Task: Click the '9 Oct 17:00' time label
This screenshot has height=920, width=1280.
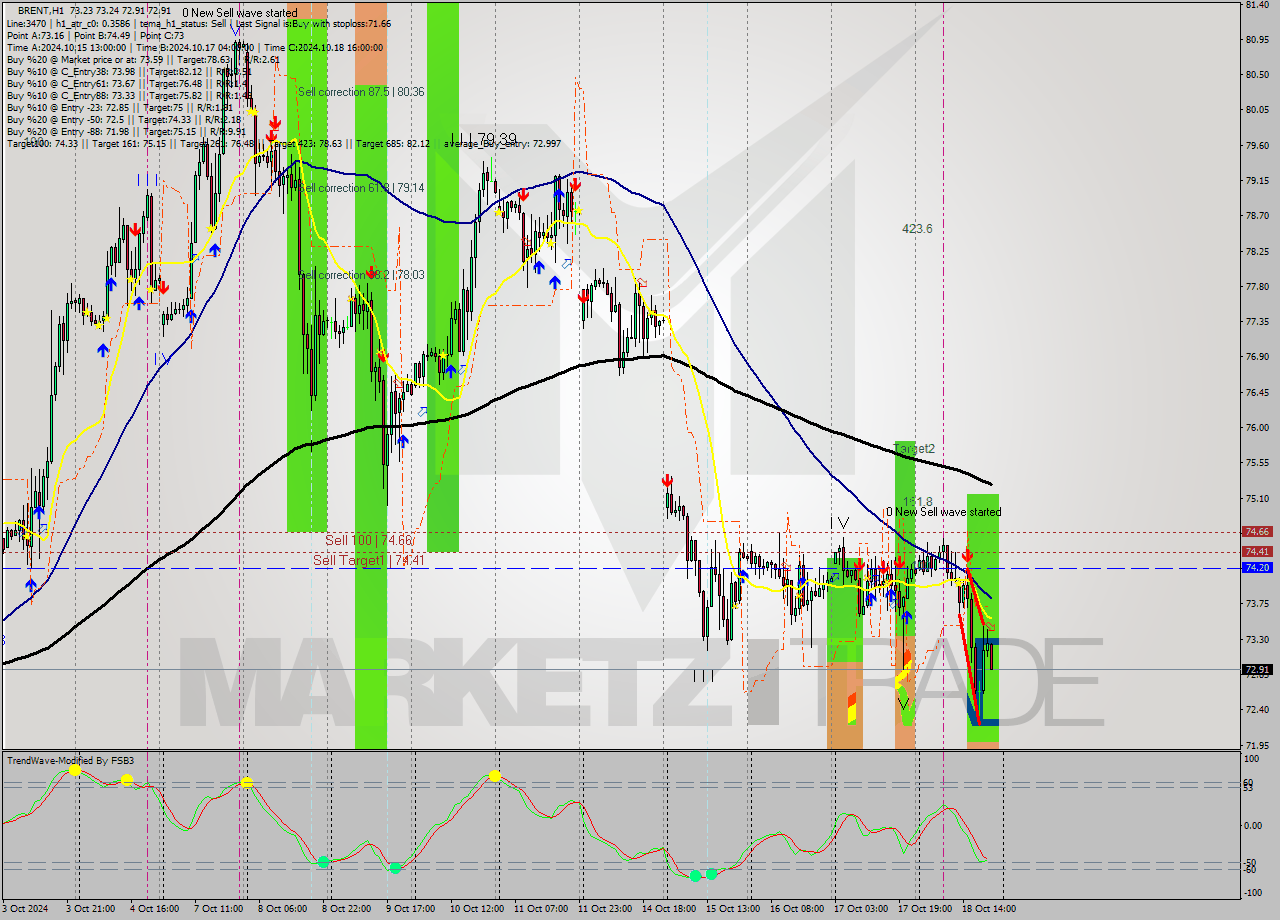Action: point(410,909)
